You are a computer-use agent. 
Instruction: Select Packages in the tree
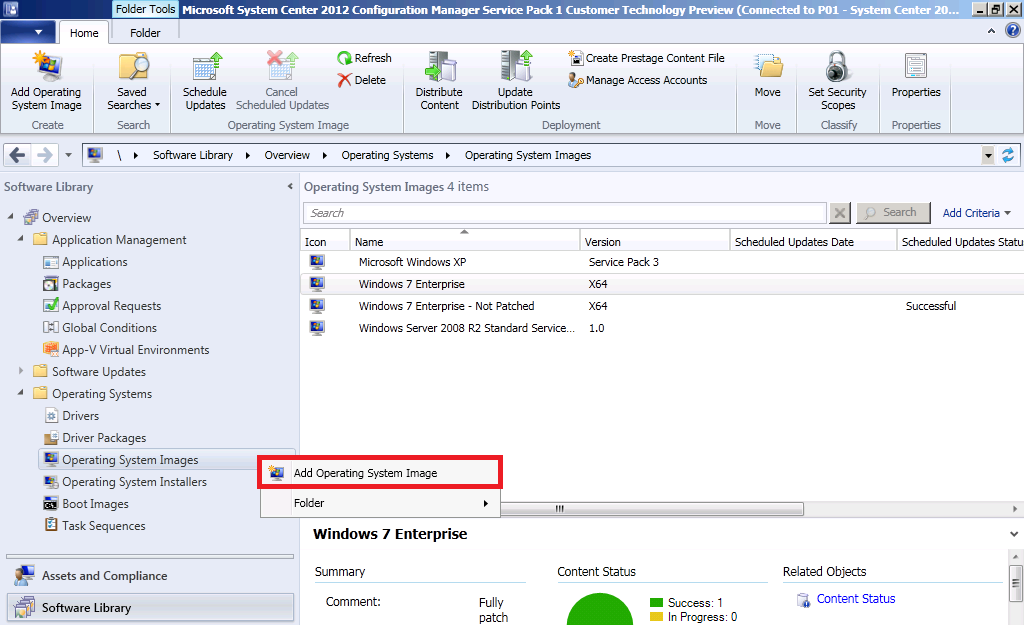pyautogui.click(x=86, y=284)
